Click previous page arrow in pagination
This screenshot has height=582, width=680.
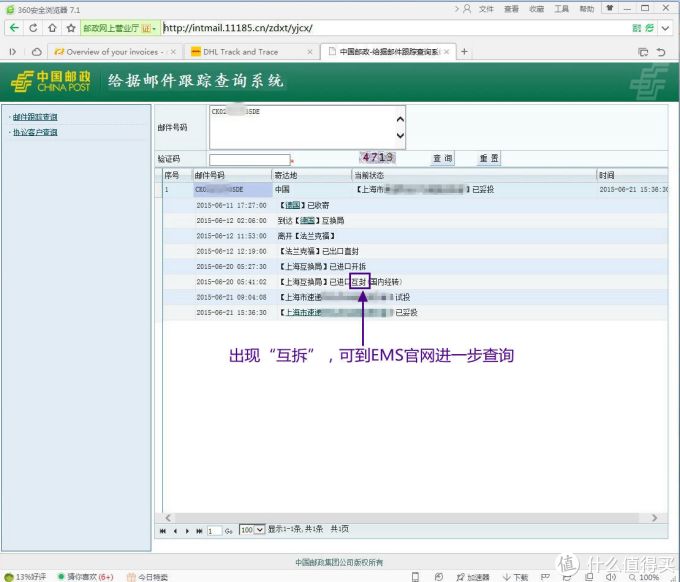(x=175, y=530)
